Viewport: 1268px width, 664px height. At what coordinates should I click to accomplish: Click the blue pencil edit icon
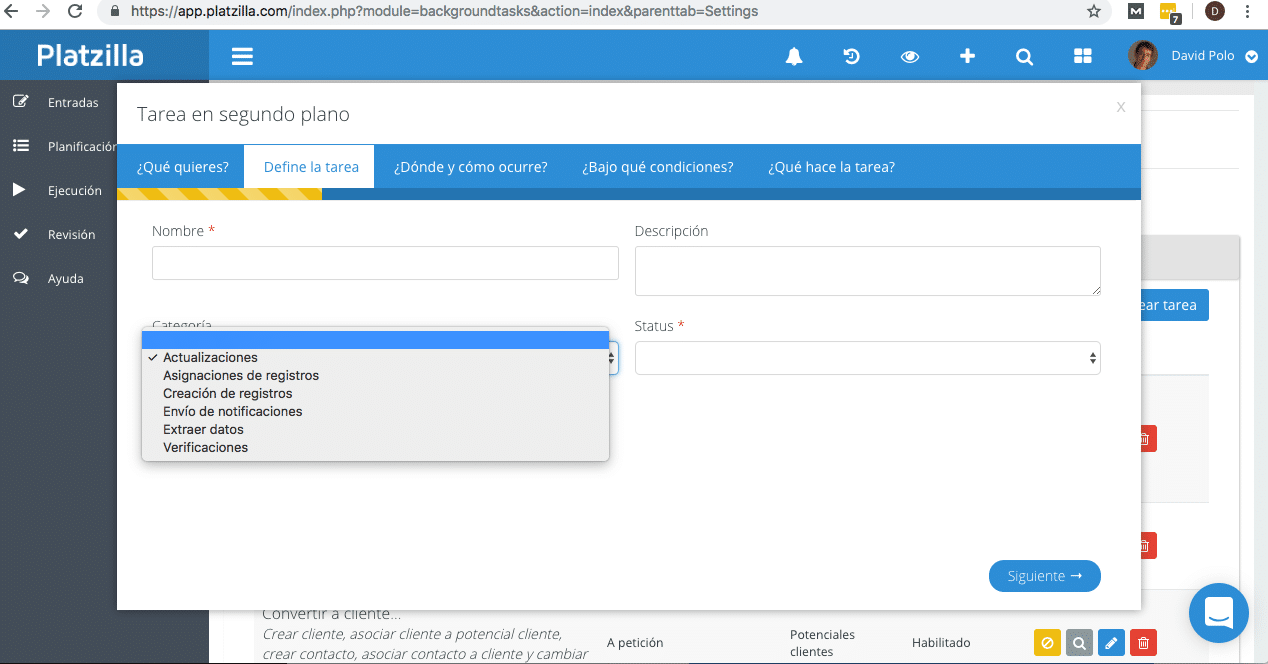[1111, 643]
